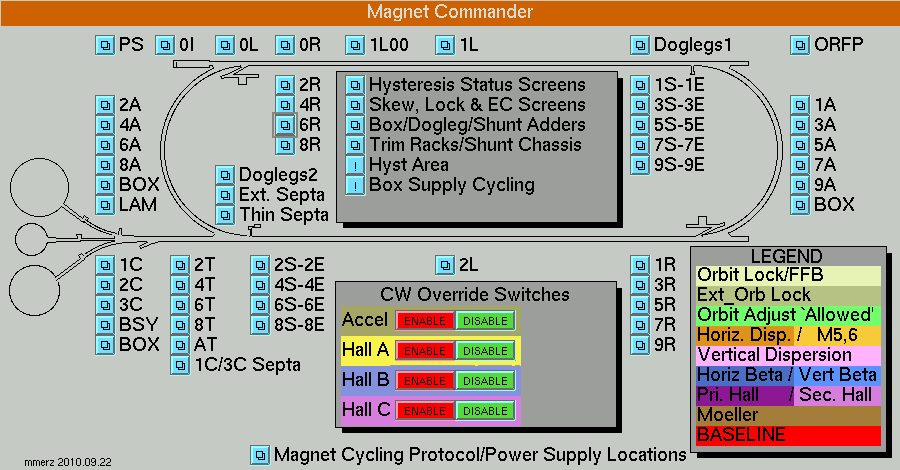Disable the Hall A CW override
This screenshot has height=470, width=900.
coord(485,351)
